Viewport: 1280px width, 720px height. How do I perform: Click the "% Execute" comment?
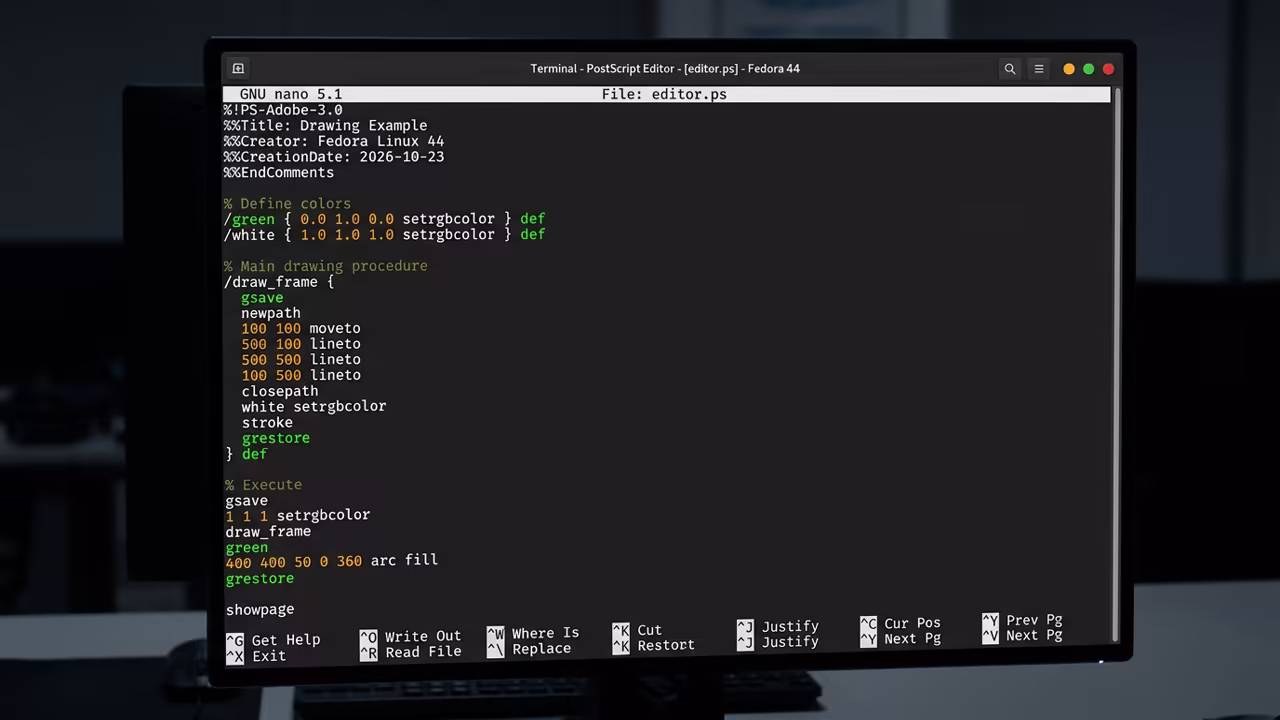point(264,486)
